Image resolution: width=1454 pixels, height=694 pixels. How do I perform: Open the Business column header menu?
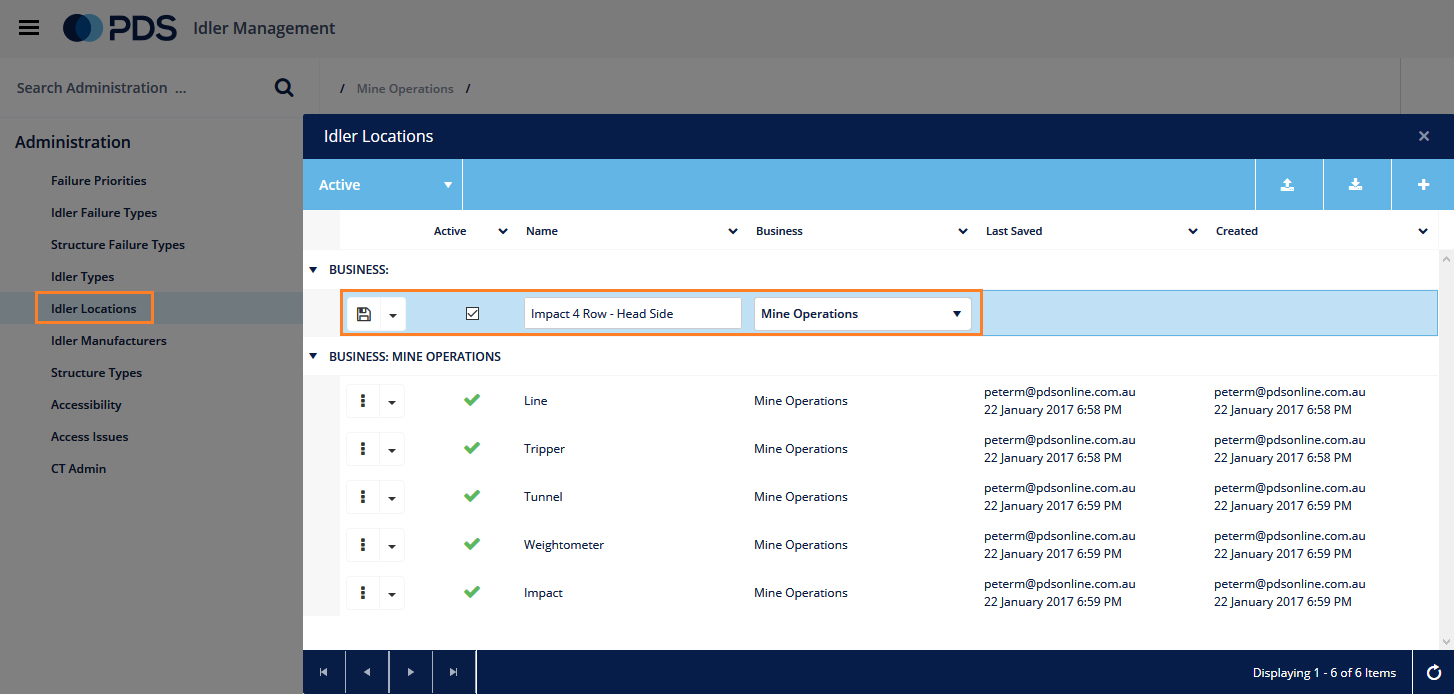[x=963, y=231]
